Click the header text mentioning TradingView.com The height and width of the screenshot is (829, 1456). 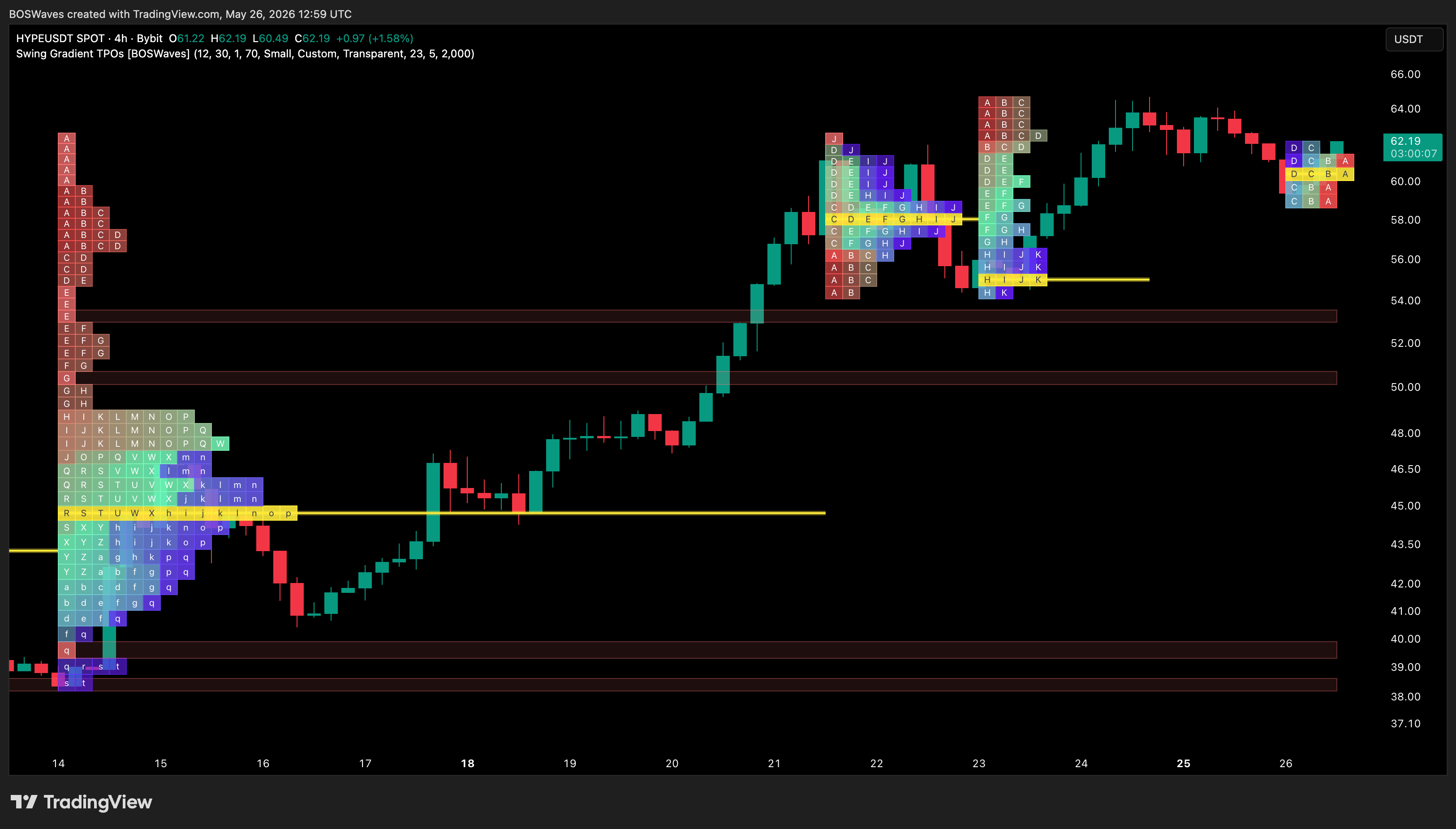181,13
